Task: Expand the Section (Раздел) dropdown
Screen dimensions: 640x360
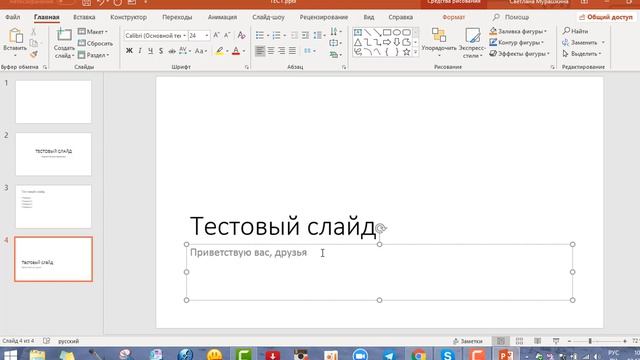Action: 93,55
